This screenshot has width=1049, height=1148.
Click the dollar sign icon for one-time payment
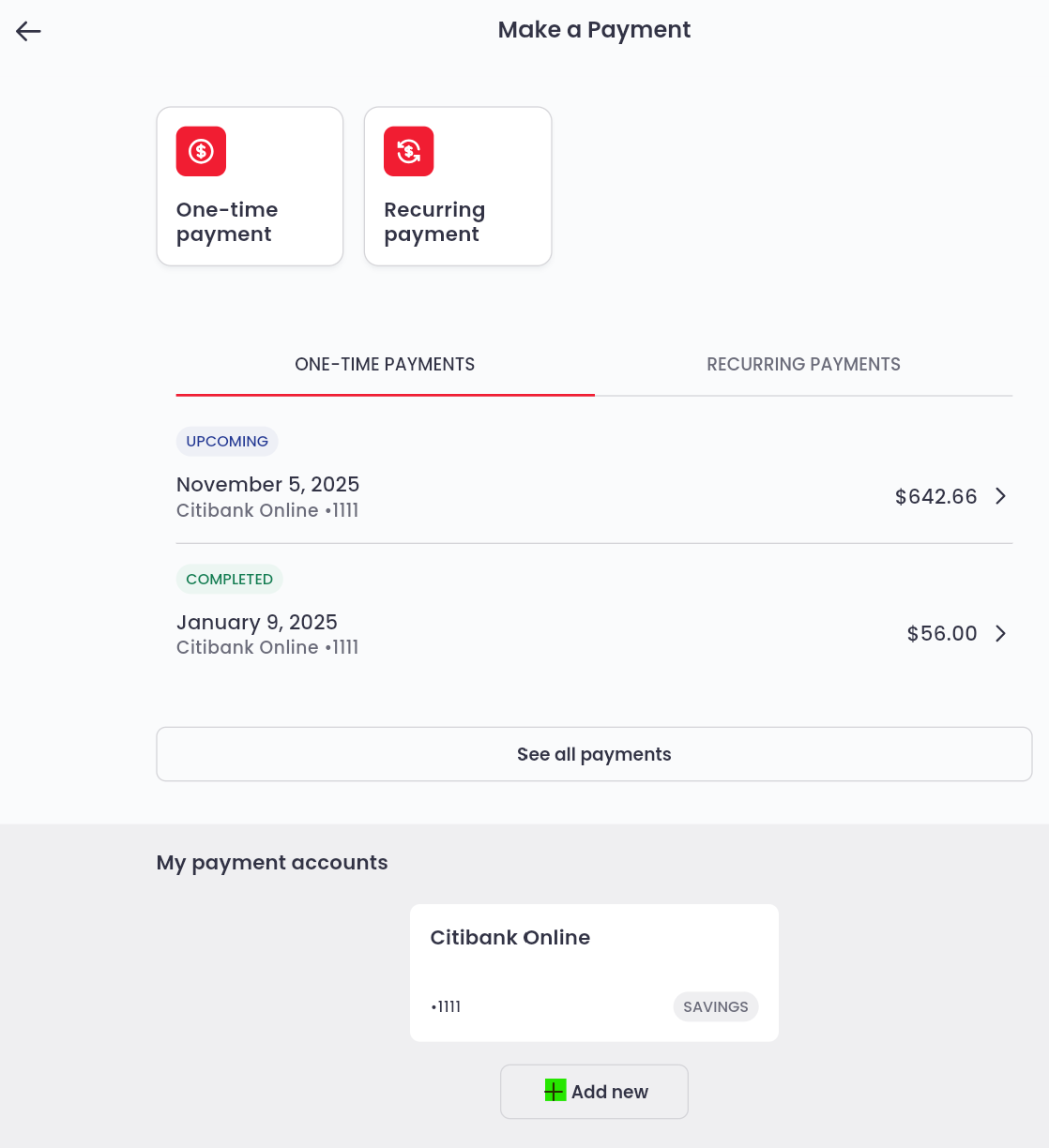[x=201, y=151]
